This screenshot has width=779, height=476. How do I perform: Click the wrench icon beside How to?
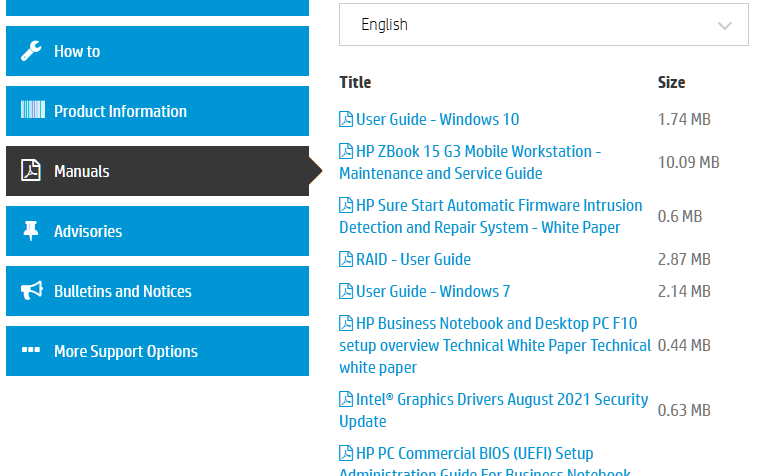(31, 51)
